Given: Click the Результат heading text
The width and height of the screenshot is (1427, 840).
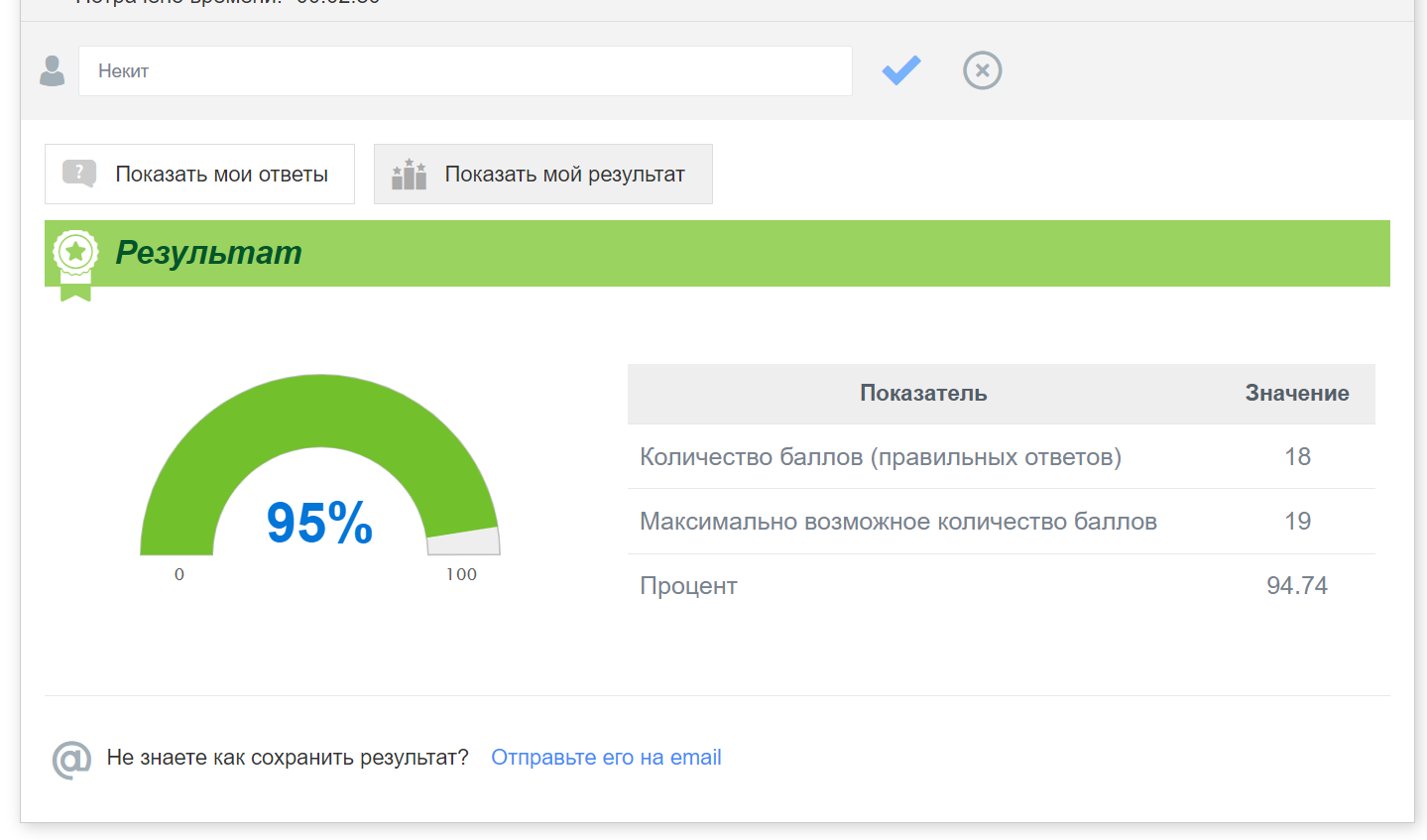Looking at the screenshot, I should pyautogui.click(x=208, y=253).
